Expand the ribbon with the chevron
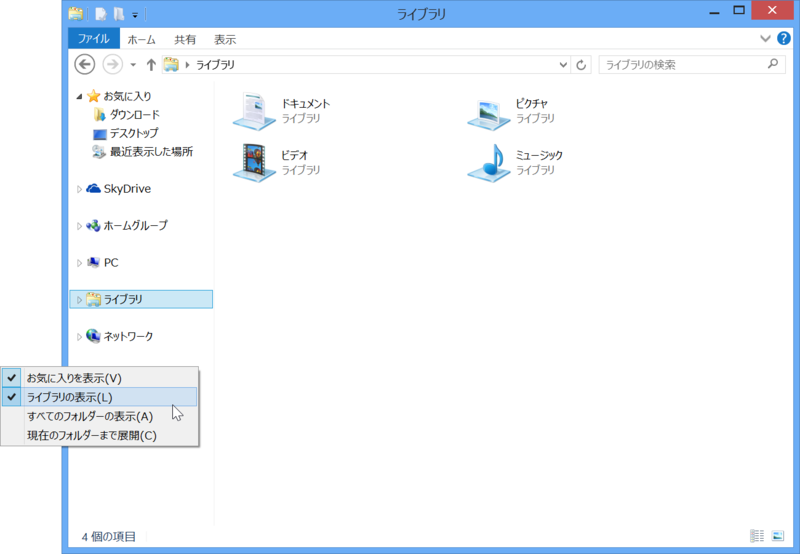This screenshot has width=800, height=554. 765,38
